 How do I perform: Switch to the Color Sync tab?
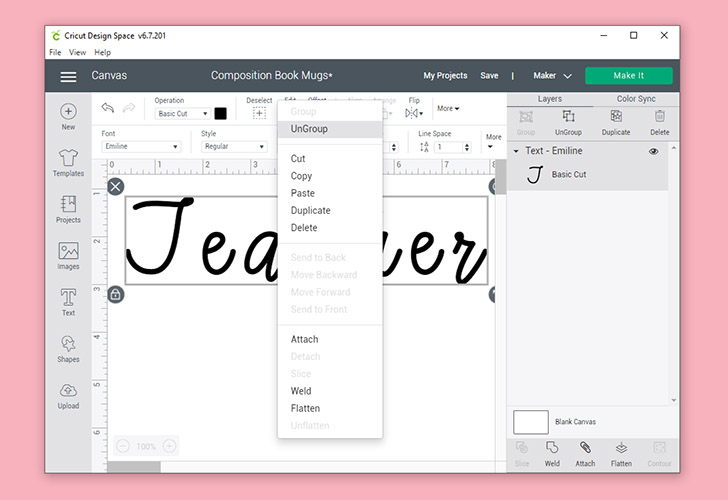point(636,99)
